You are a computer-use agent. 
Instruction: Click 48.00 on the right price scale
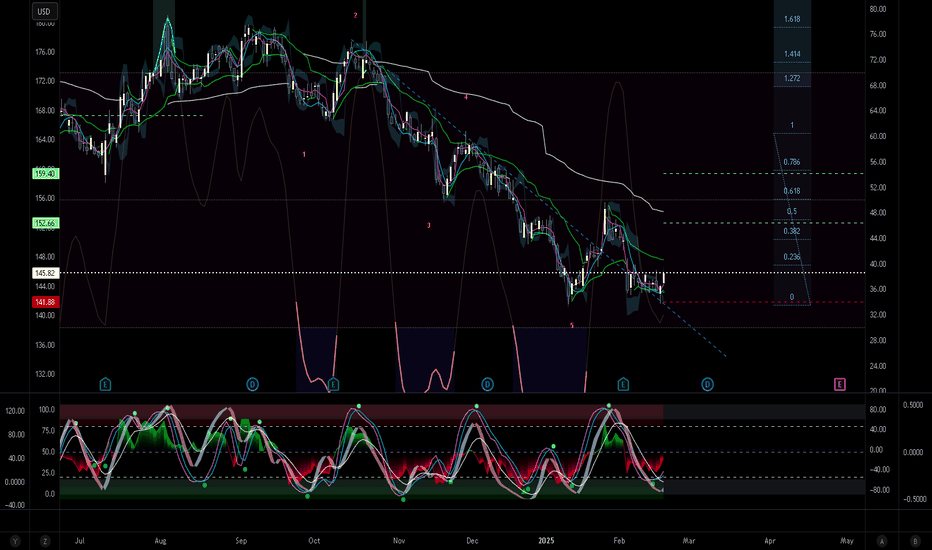(x=878, y=213)
